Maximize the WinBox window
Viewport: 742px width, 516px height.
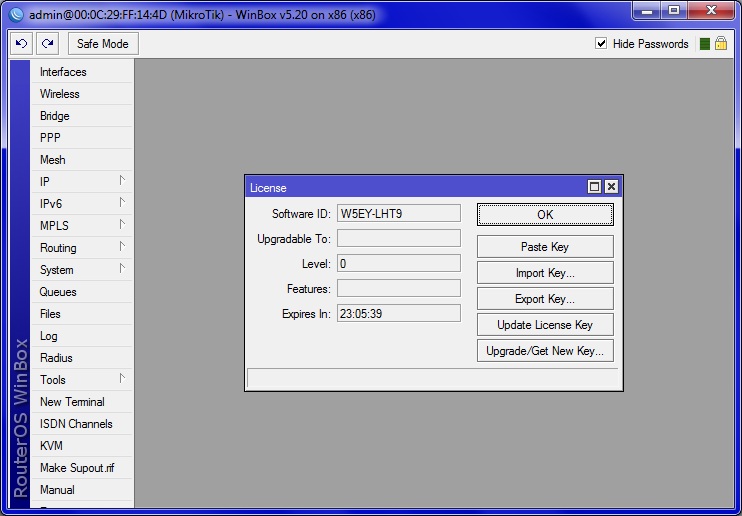[x=674, y=11]
